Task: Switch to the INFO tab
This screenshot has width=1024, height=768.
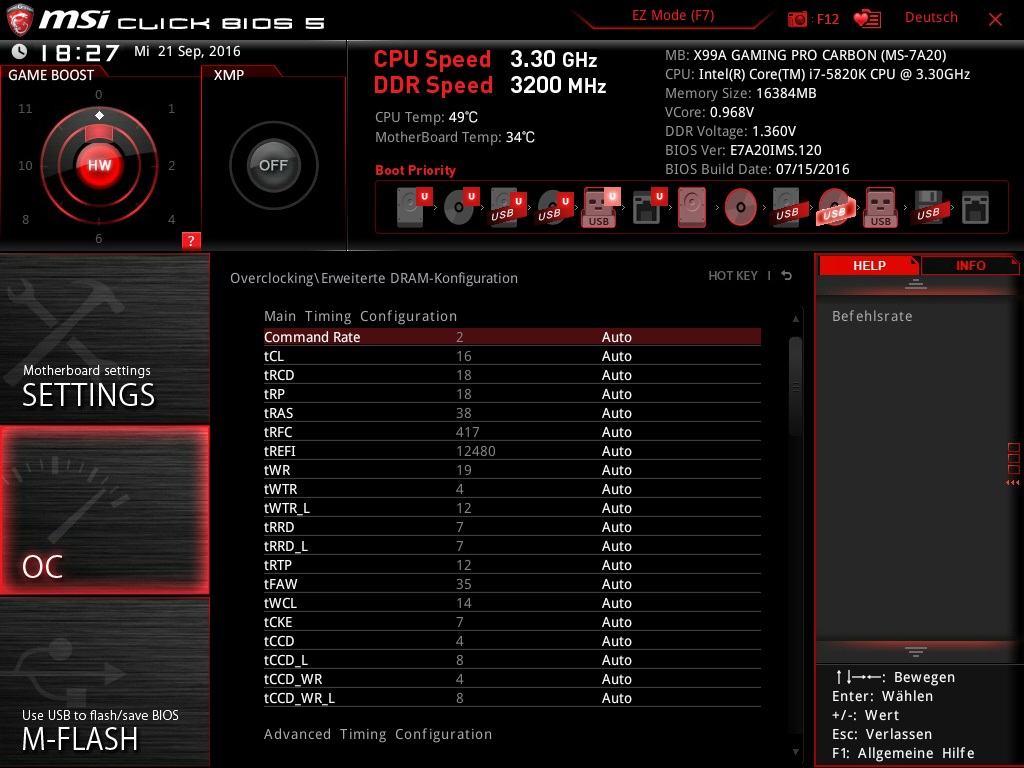Action: pyautogui.click(x=970, y=265)
